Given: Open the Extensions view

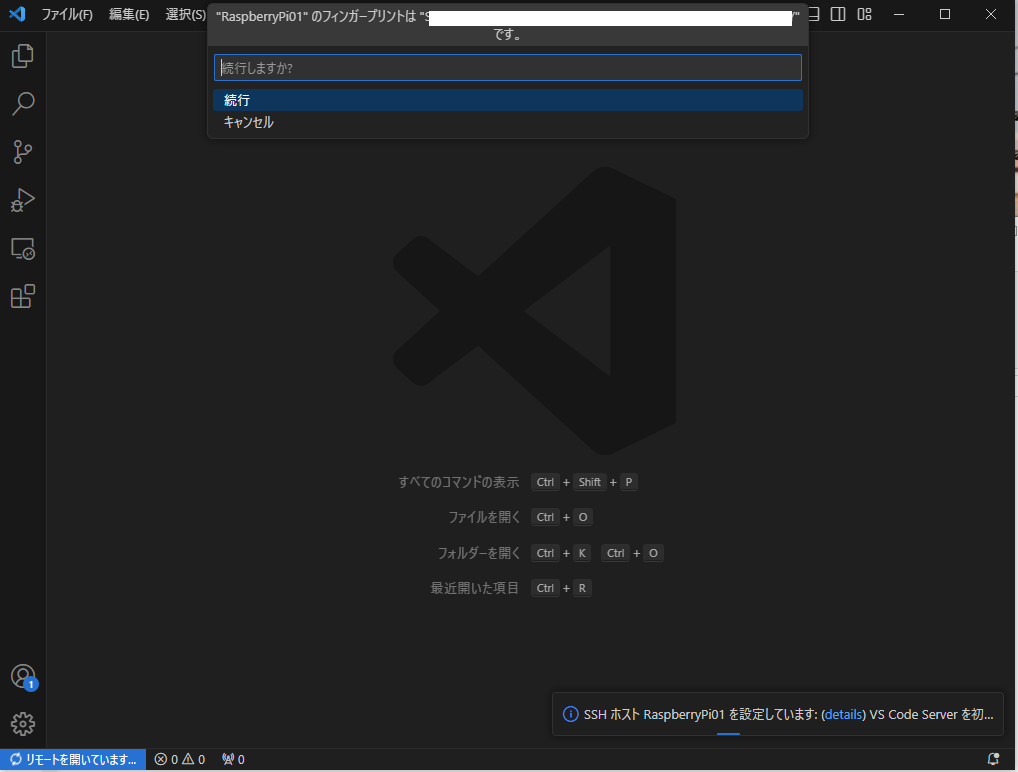Looking at the screenshot, I should pos(22,296).
